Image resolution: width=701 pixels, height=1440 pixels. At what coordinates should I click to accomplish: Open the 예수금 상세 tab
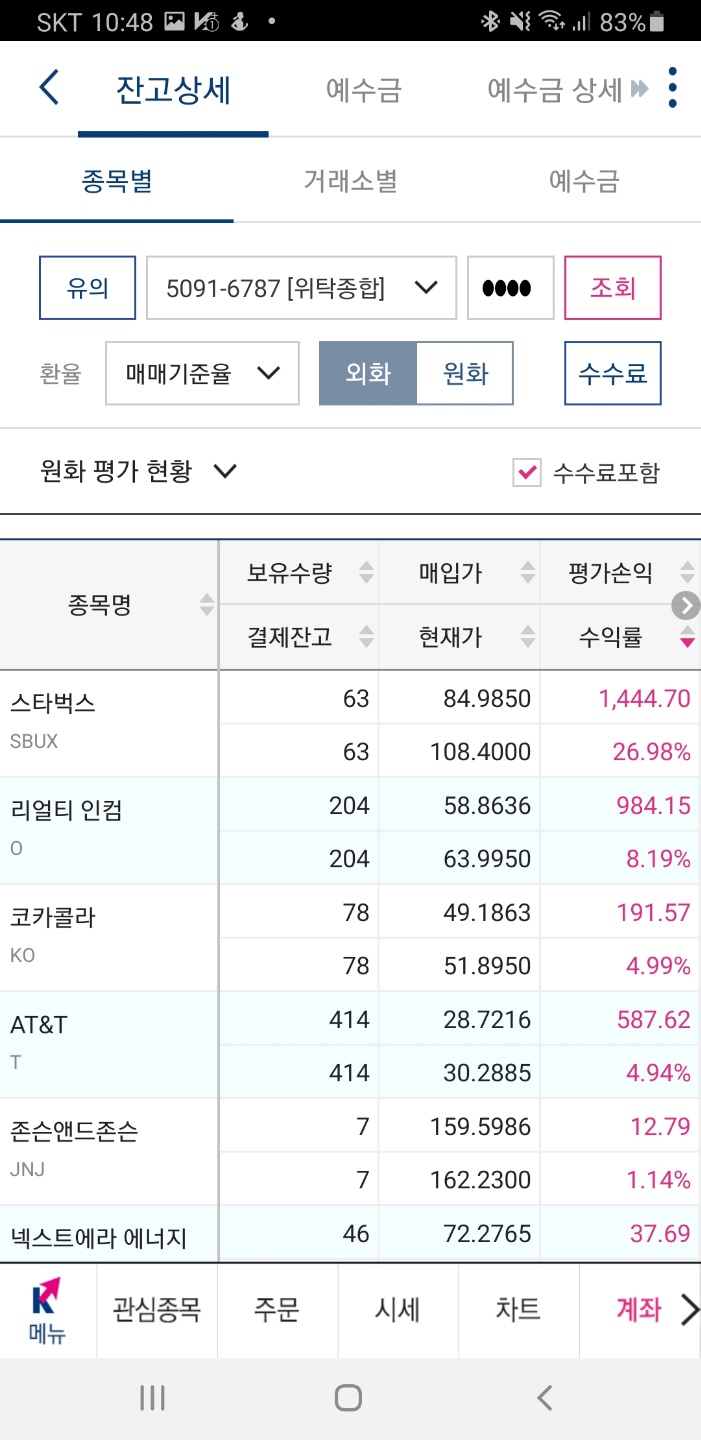(555, 90)
